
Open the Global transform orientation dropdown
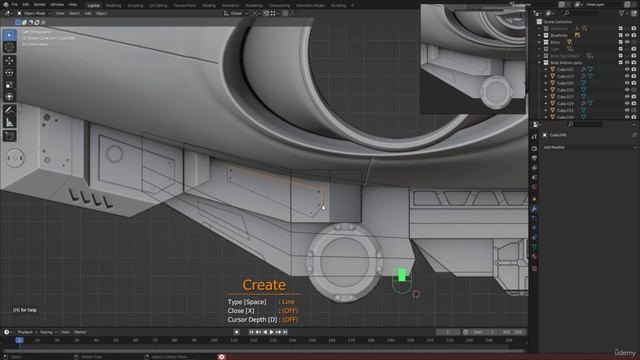236,13
